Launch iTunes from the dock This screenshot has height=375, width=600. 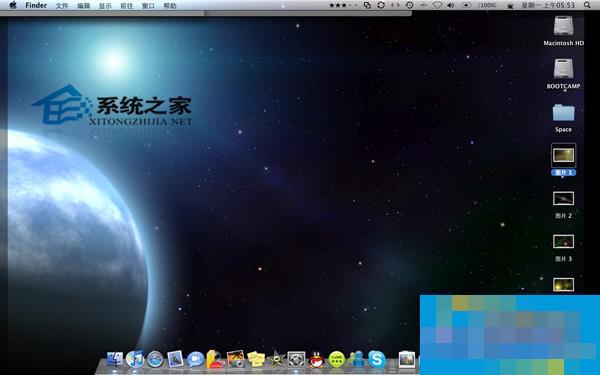coord(135,359)
